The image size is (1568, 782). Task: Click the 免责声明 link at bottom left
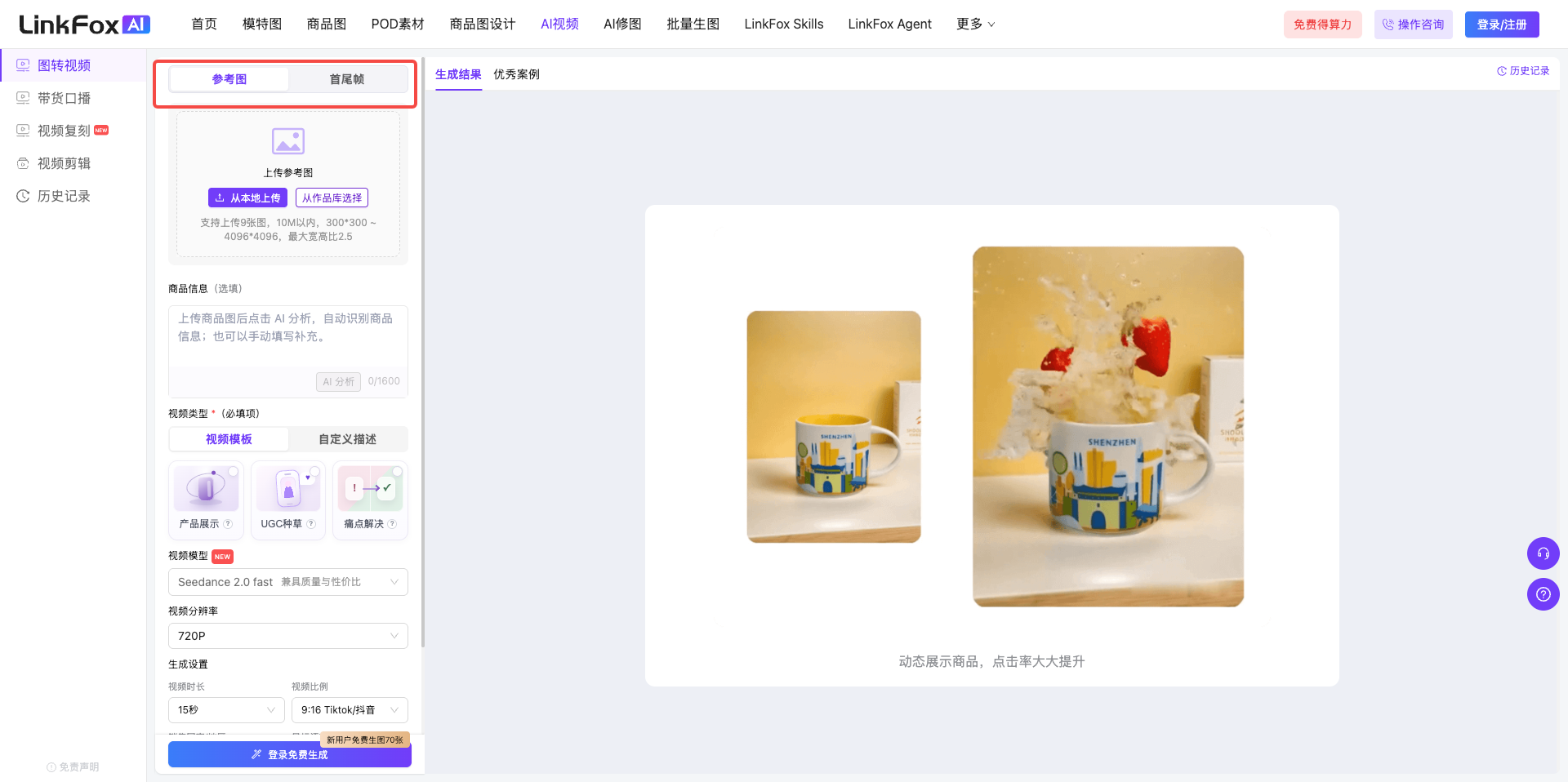pyautogui.click(x=73, y=767)
